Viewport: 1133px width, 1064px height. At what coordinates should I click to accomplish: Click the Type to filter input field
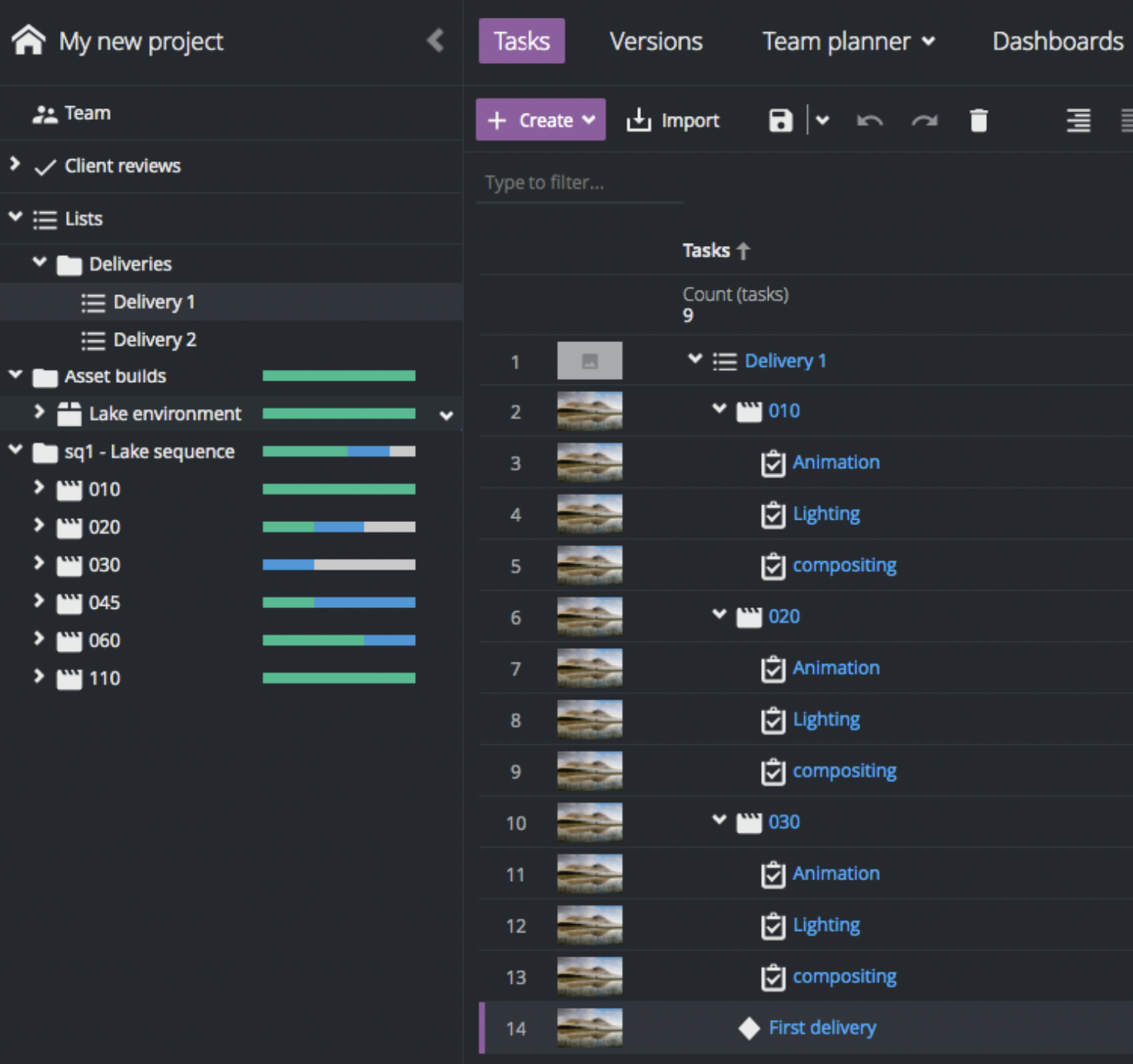coord(580,183)
